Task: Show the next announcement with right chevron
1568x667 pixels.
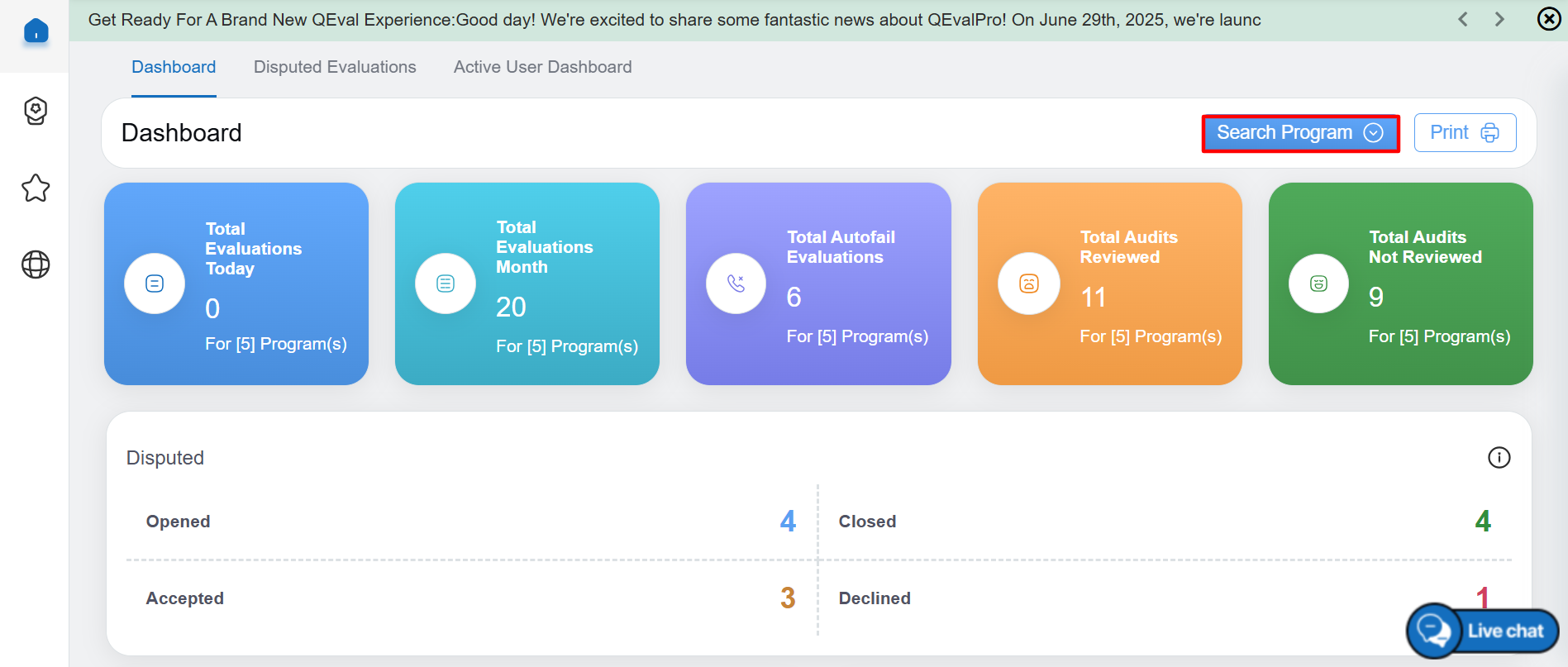Action: click(x=1499, y=19)
